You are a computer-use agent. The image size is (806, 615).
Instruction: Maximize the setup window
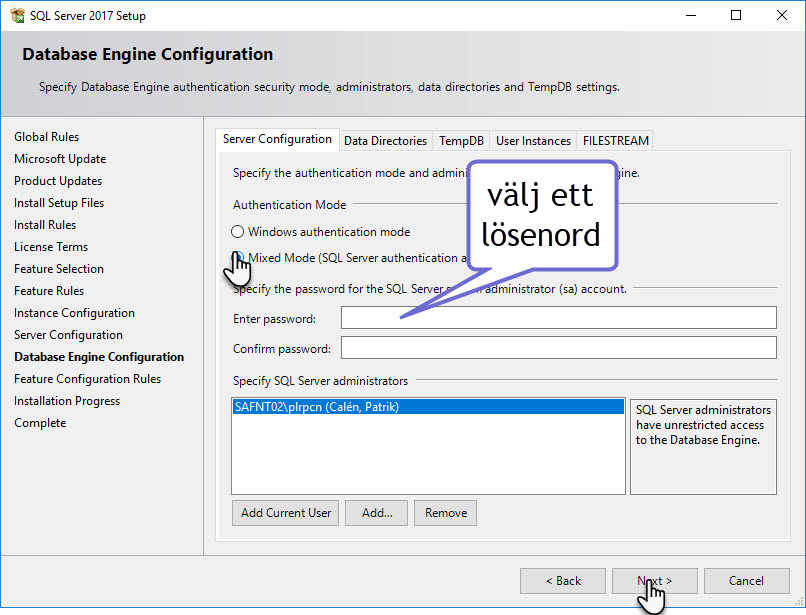tap(736, 15)
